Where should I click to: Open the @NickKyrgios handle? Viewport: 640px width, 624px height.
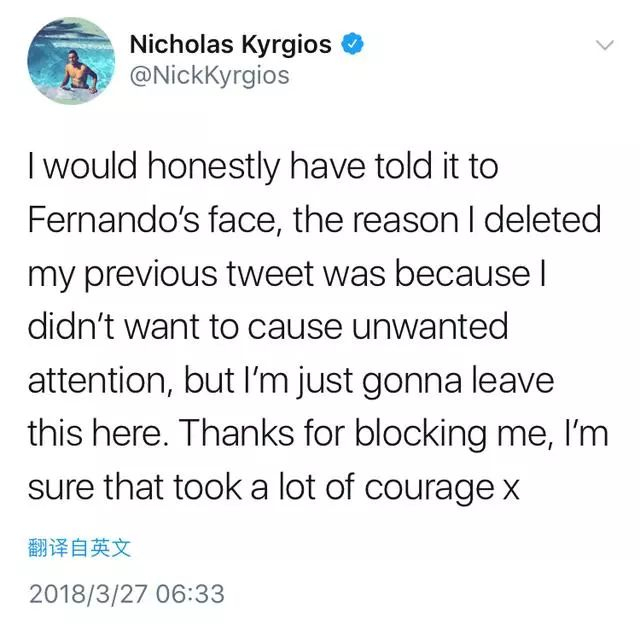[210, 76]
